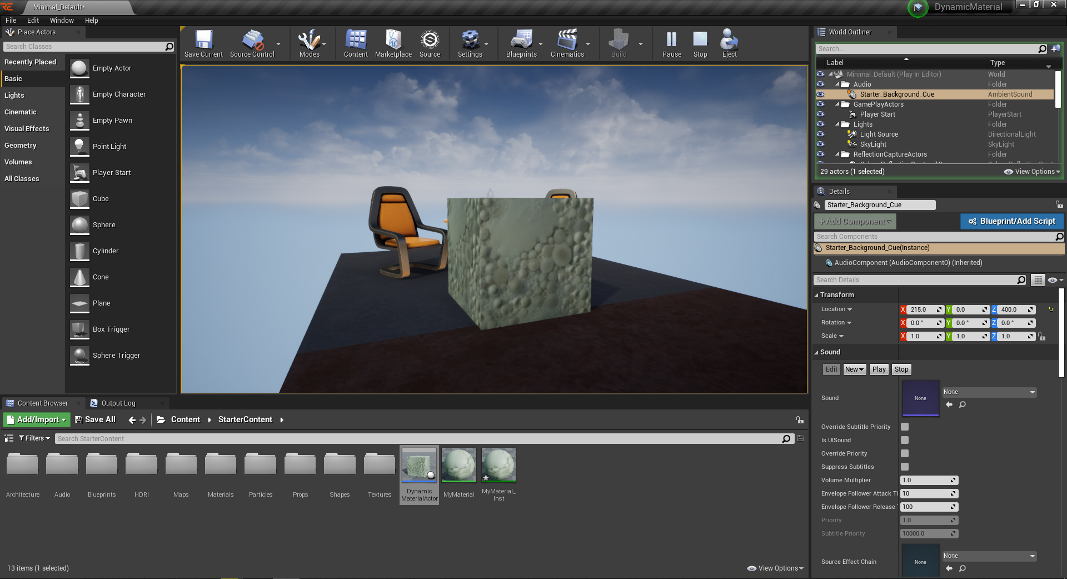This screenshot has width=1067, height=579.
Task: Click the Blueprint/Add Script button
Action: pos(1010,221)
